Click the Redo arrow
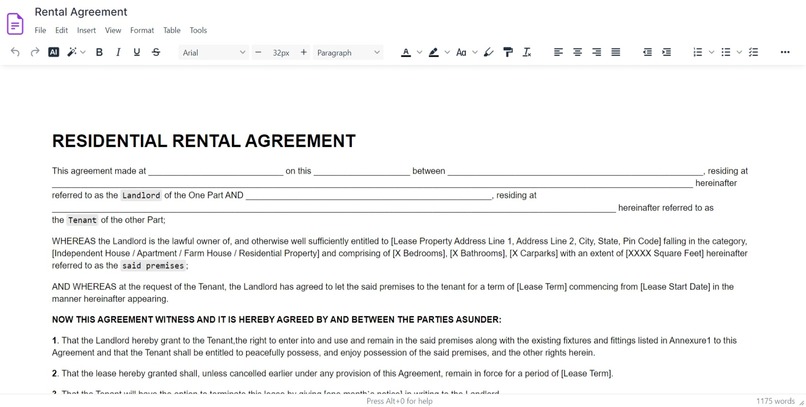806x407 pixels. click(35, 52)
